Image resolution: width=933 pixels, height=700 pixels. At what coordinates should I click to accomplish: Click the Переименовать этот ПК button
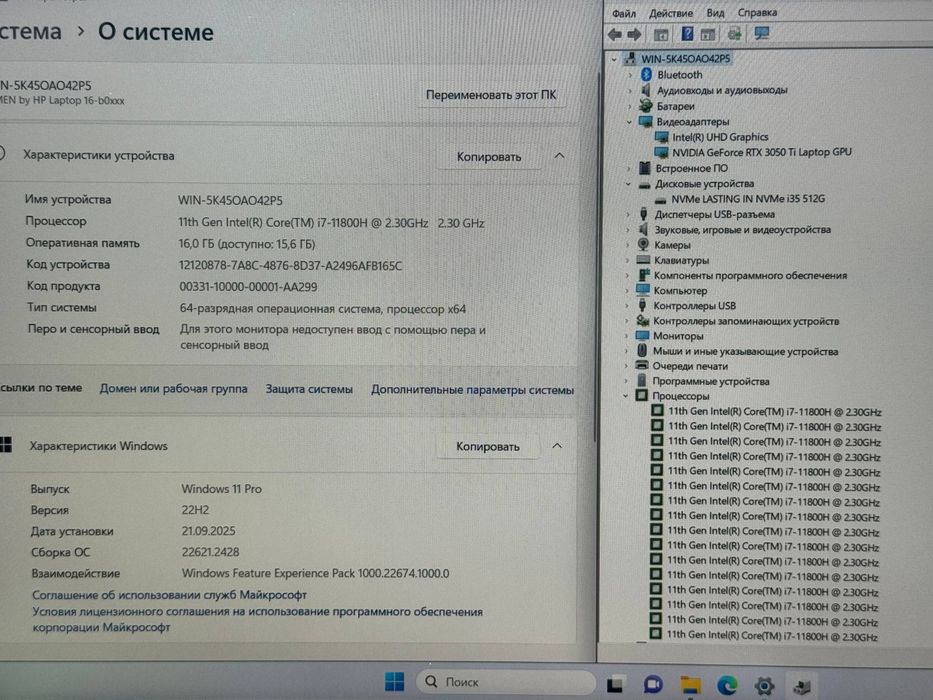pyautogui.click(x=491, y=95)
